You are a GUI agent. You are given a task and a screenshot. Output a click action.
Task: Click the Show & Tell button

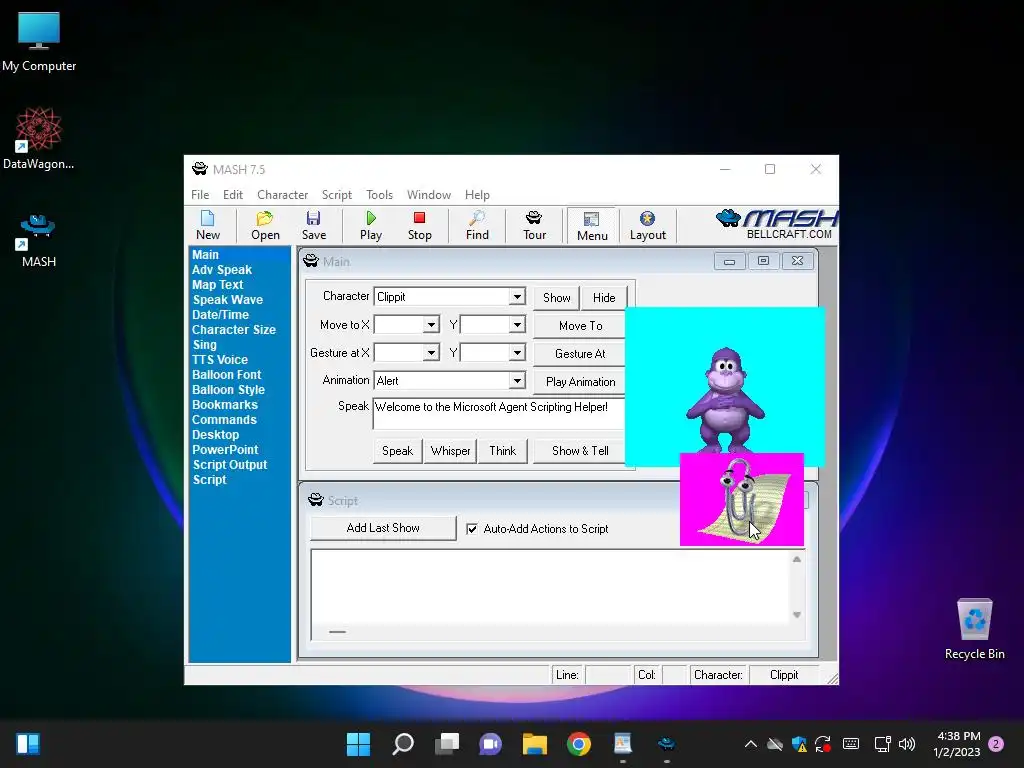[x=580, y=451]
